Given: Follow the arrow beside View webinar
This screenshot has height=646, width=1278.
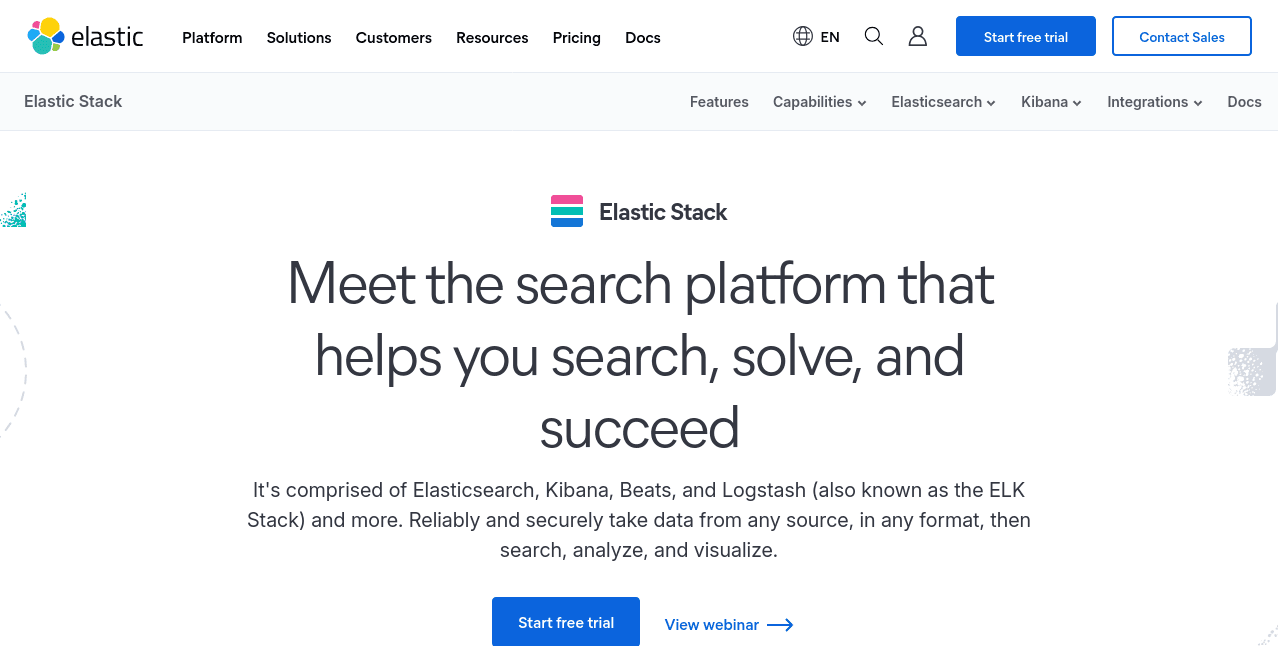Looking at the screenshot, I should [780, 625].
